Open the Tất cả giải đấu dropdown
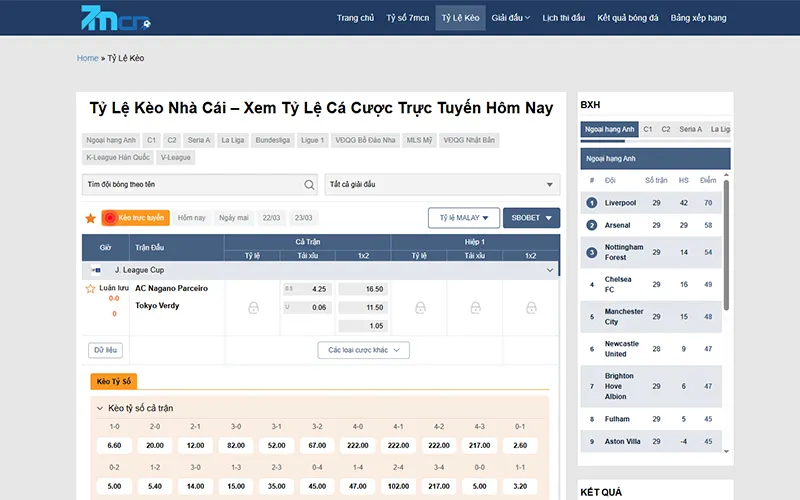 point(441,185)
